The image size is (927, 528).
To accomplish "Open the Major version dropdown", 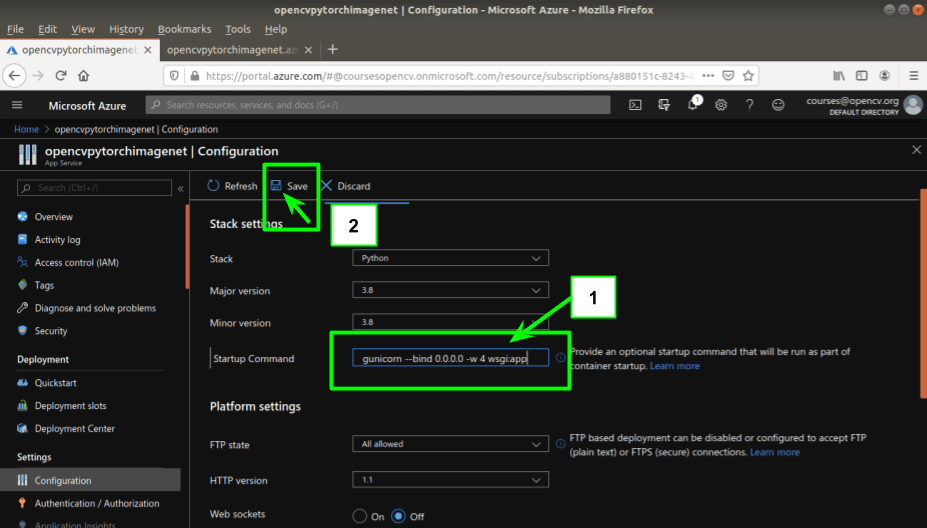I will [450, 290].
